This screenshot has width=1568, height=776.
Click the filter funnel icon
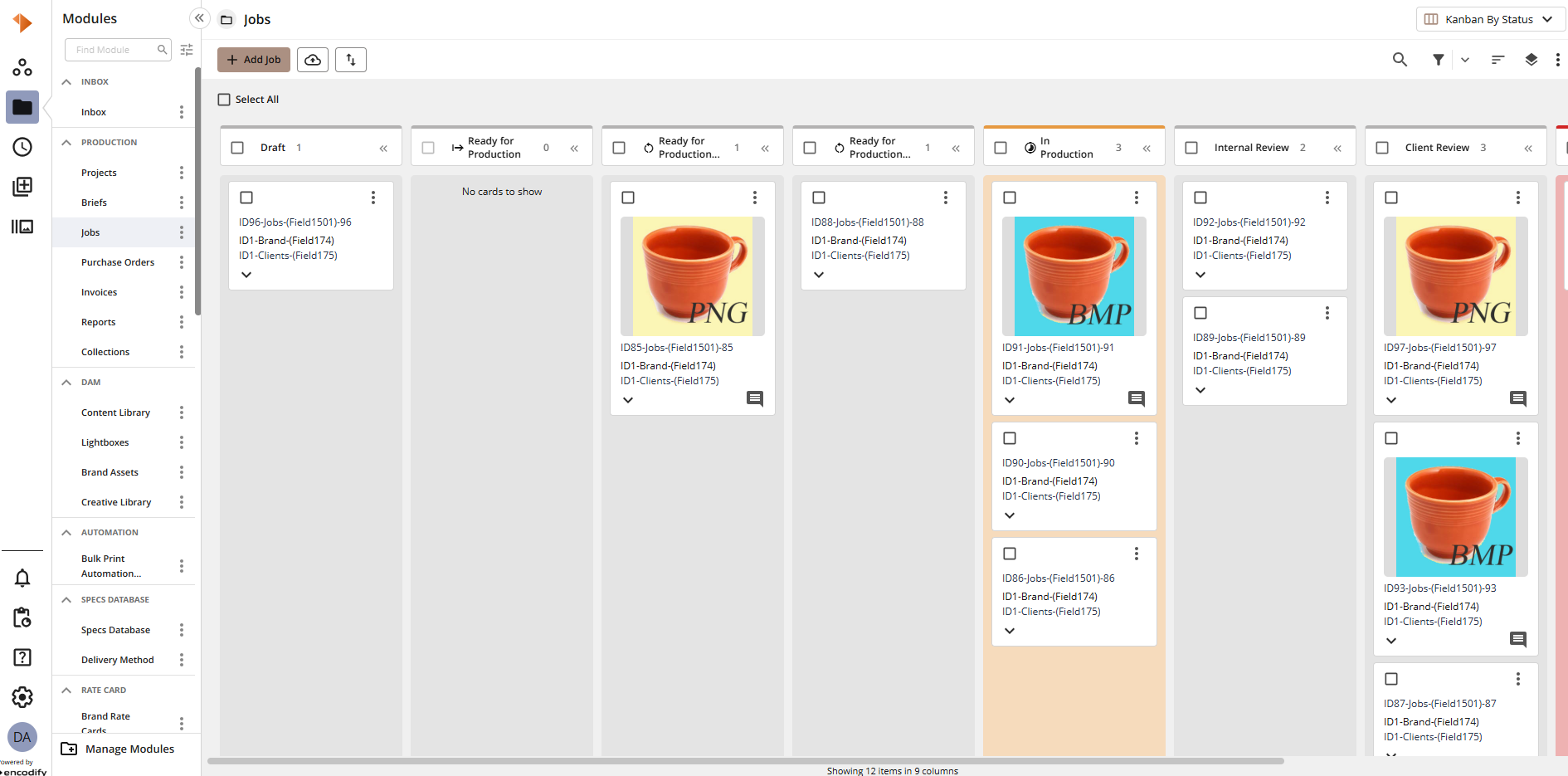pyautogui.click(x=1439, y=60)
